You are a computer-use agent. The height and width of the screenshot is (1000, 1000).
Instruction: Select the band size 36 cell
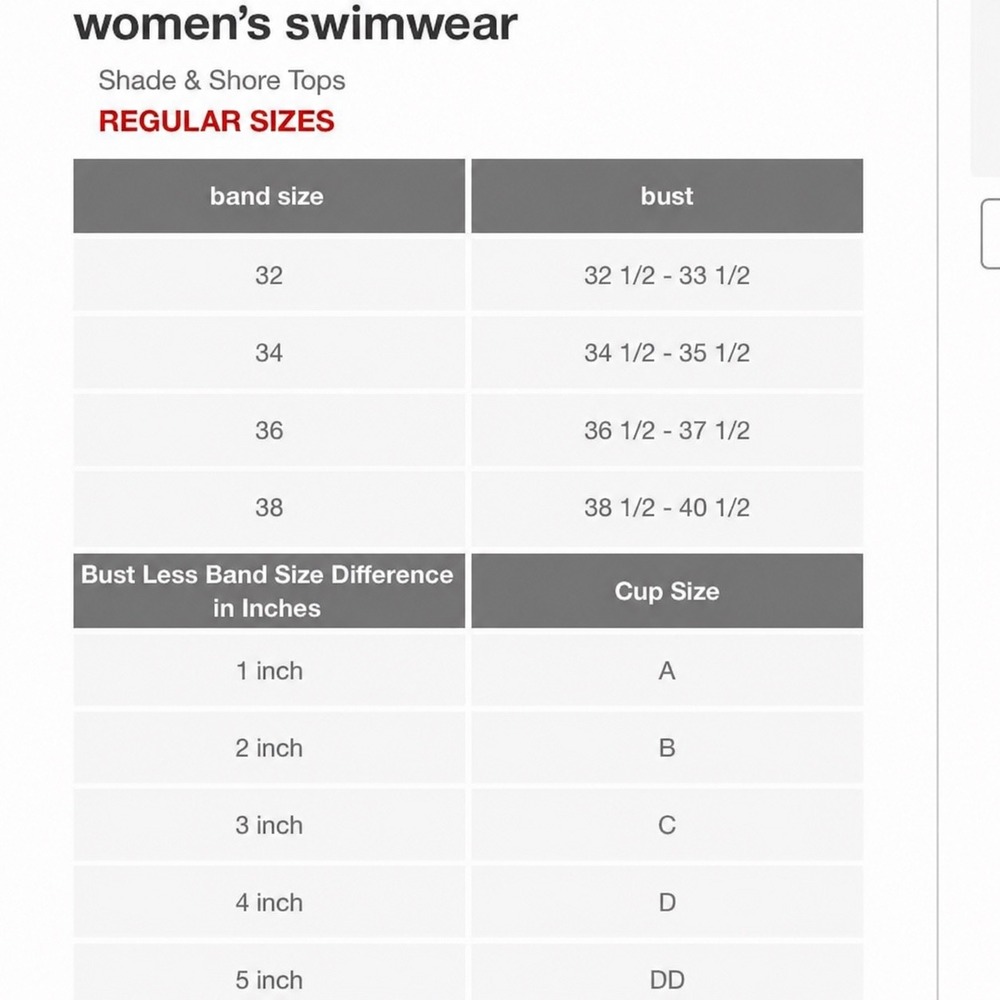pyautogui.click(x=268, y=430)
